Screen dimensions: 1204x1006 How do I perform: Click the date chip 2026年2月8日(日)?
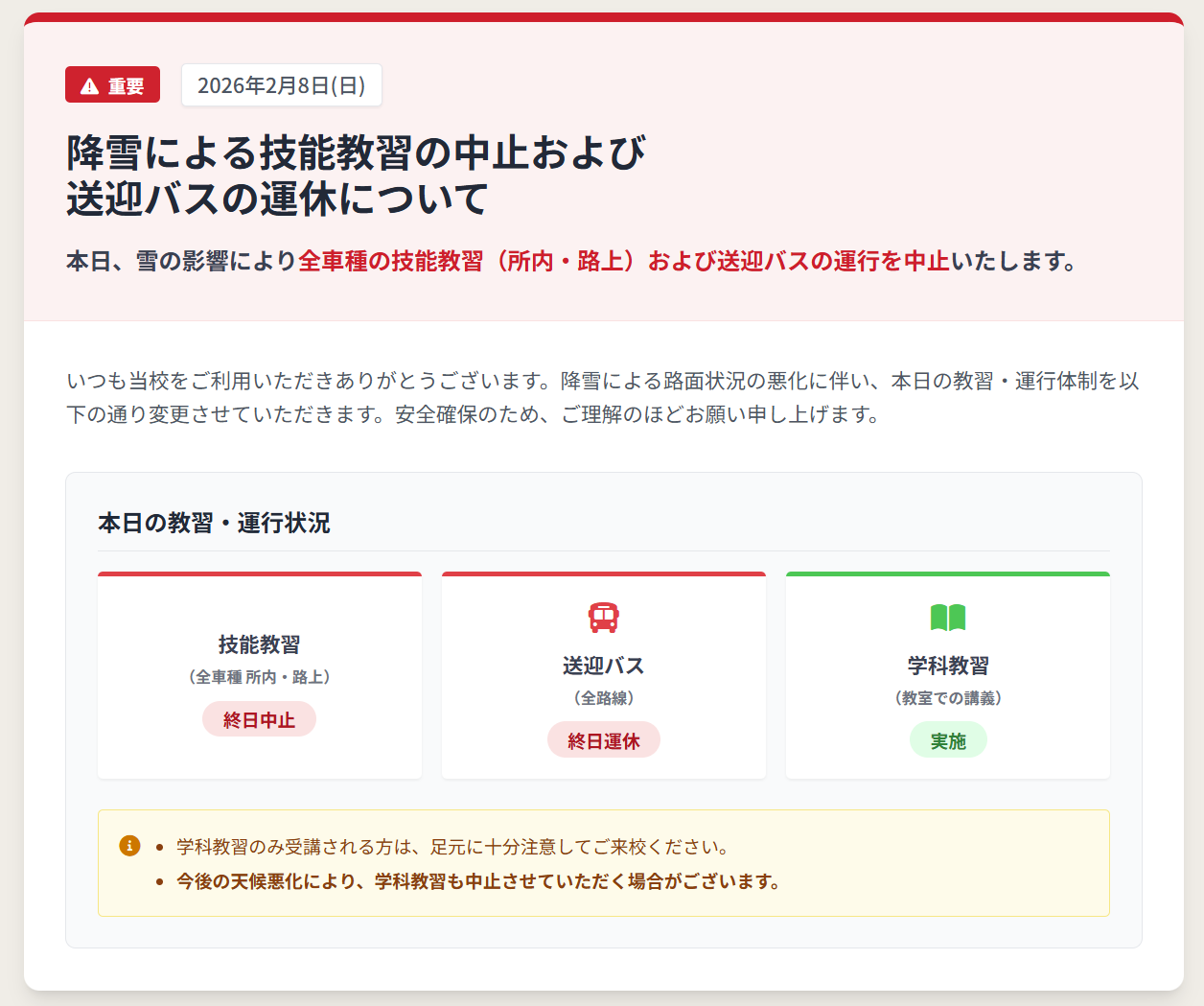282,85
